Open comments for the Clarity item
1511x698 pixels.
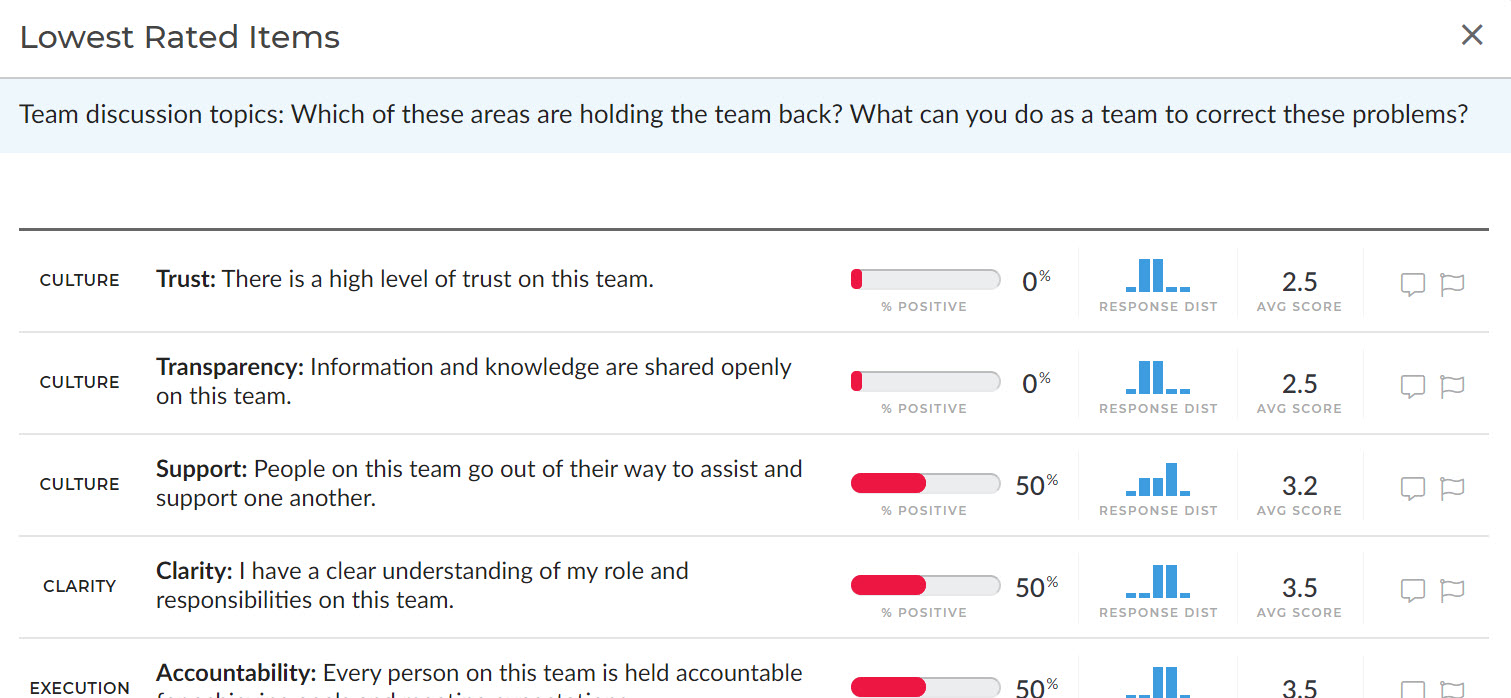(x=1412, y=591)
